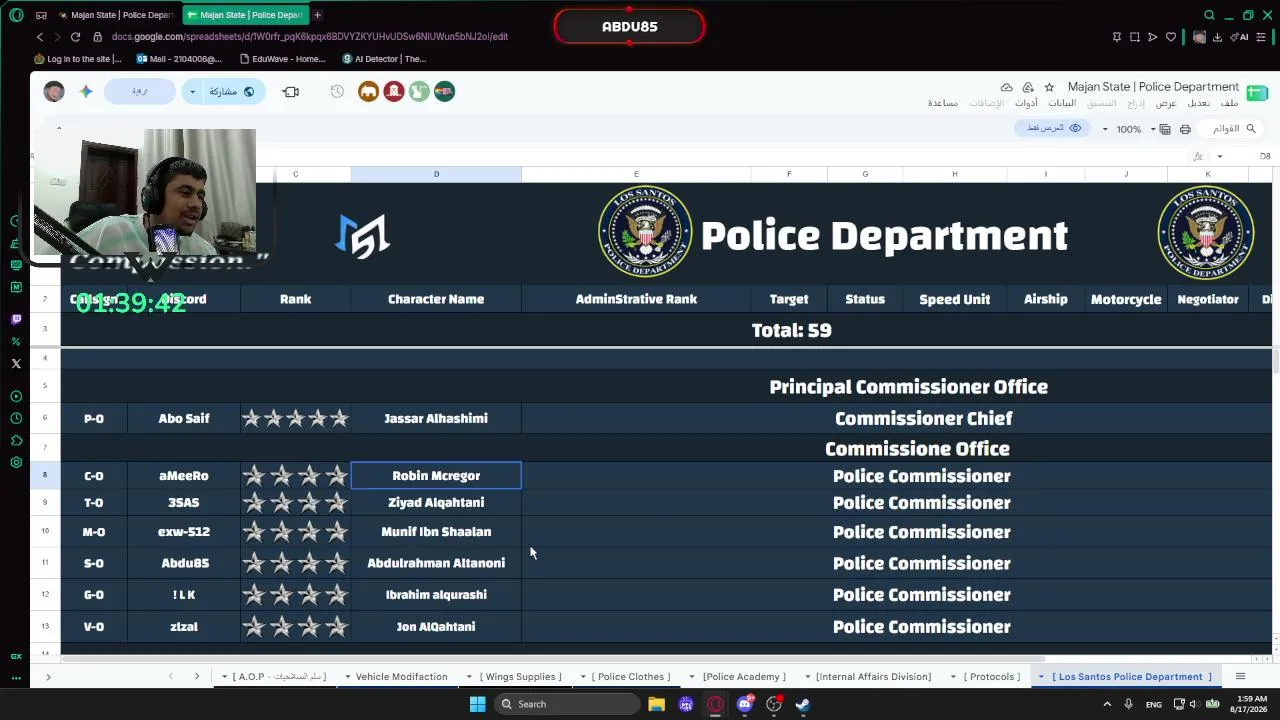The height and width of the screenshot is (720, 1280).
Task: Star the Majan State spreadsheet
Action: (1049, 87)
